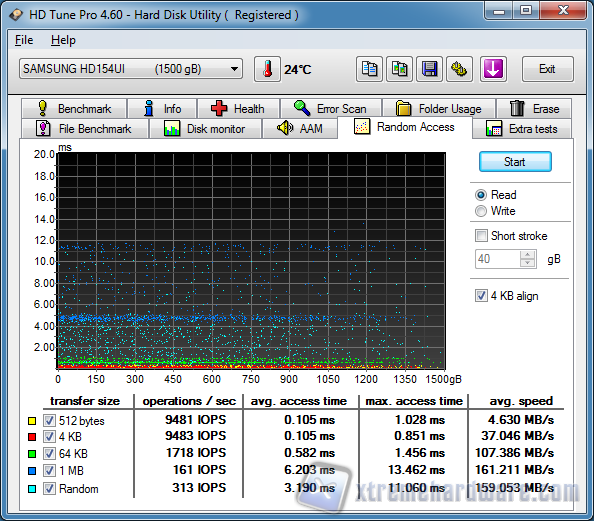This screenshot has width=594, height=521.
Task: Click the thermometer temperature icon
Action: pyautogui.click(x=267, y=69)
